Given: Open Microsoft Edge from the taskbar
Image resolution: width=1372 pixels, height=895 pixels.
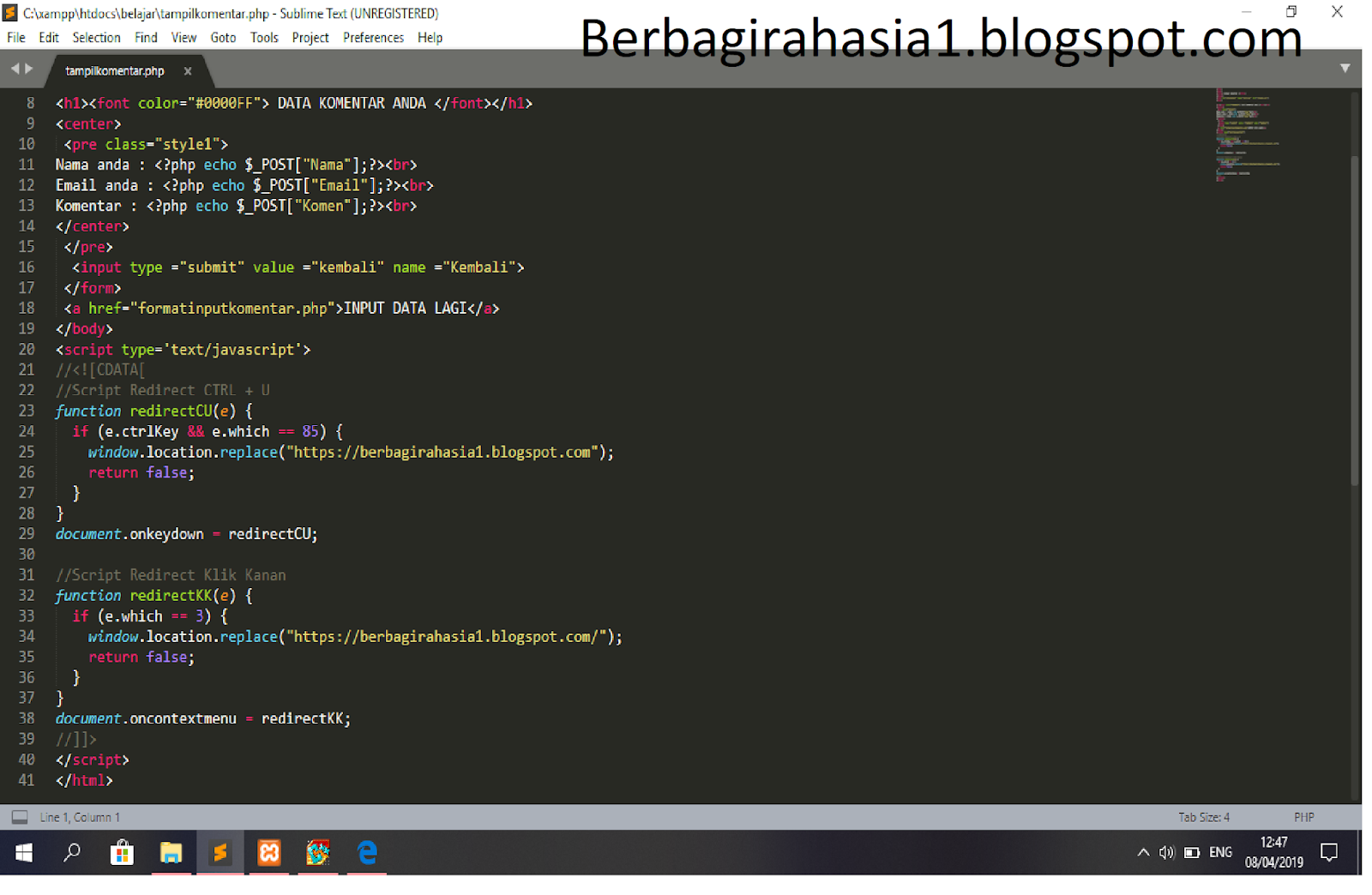Looking at the screenshot, I should coord(367,852).
